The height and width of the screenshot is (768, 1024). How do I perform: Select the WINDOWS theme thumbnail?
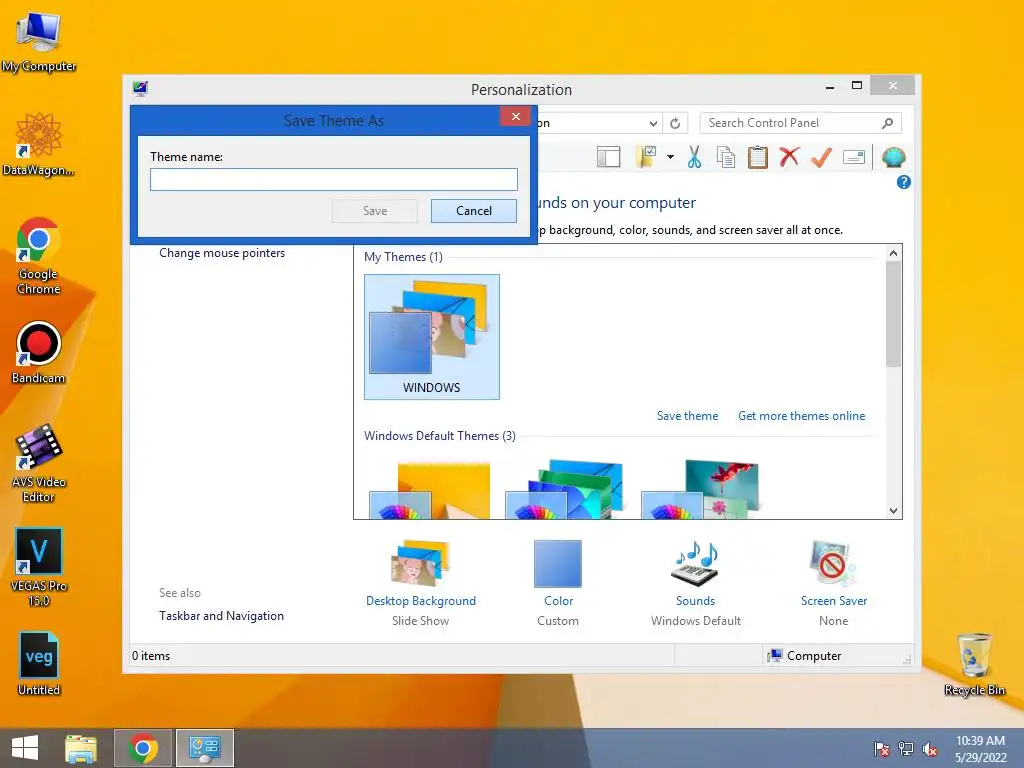click(x=432, y=337)
